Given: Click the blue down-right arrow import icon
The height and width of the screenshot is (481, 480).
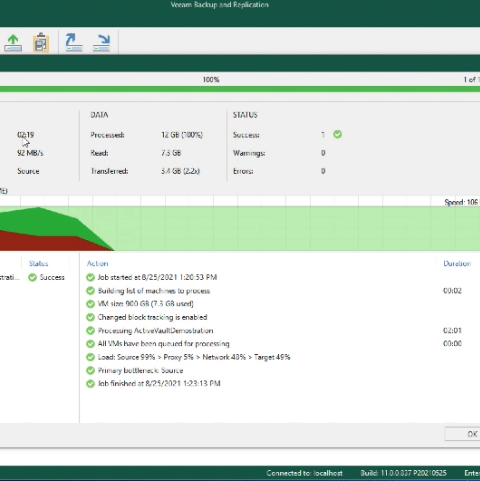Looking at the screenshot, I should [101, 42].
